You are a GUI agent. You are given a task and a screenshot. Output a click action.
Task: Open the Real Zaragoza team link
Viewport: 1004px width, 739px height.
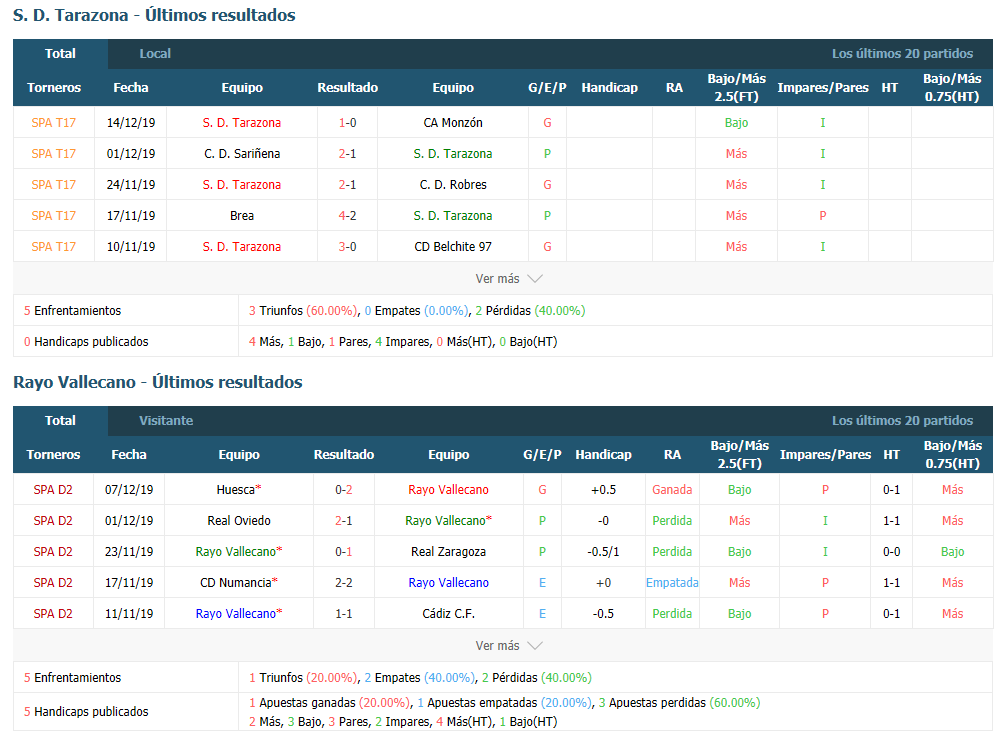click(448, 552)
